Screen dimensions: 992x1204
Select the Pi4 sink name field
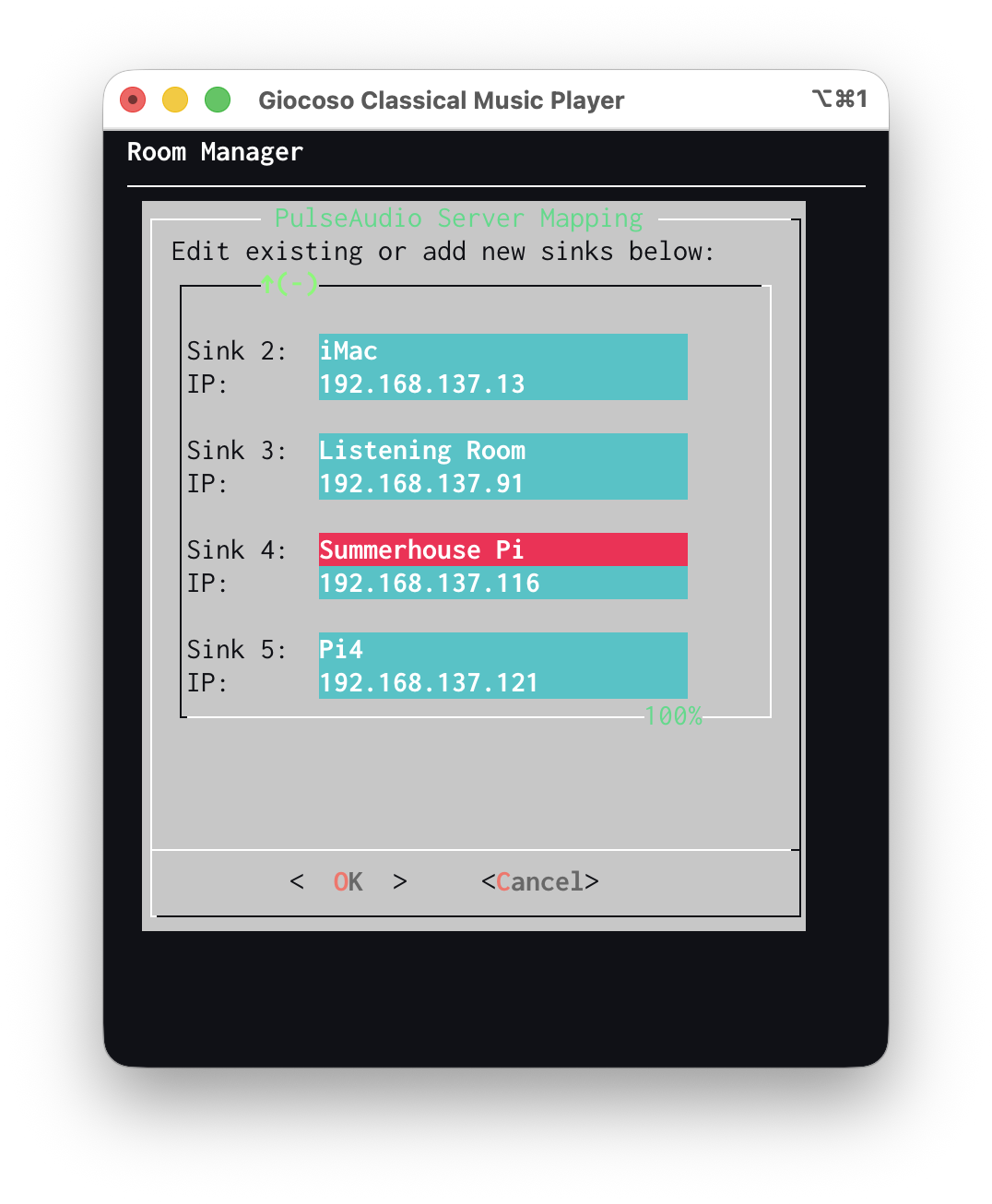click(502, 649)
